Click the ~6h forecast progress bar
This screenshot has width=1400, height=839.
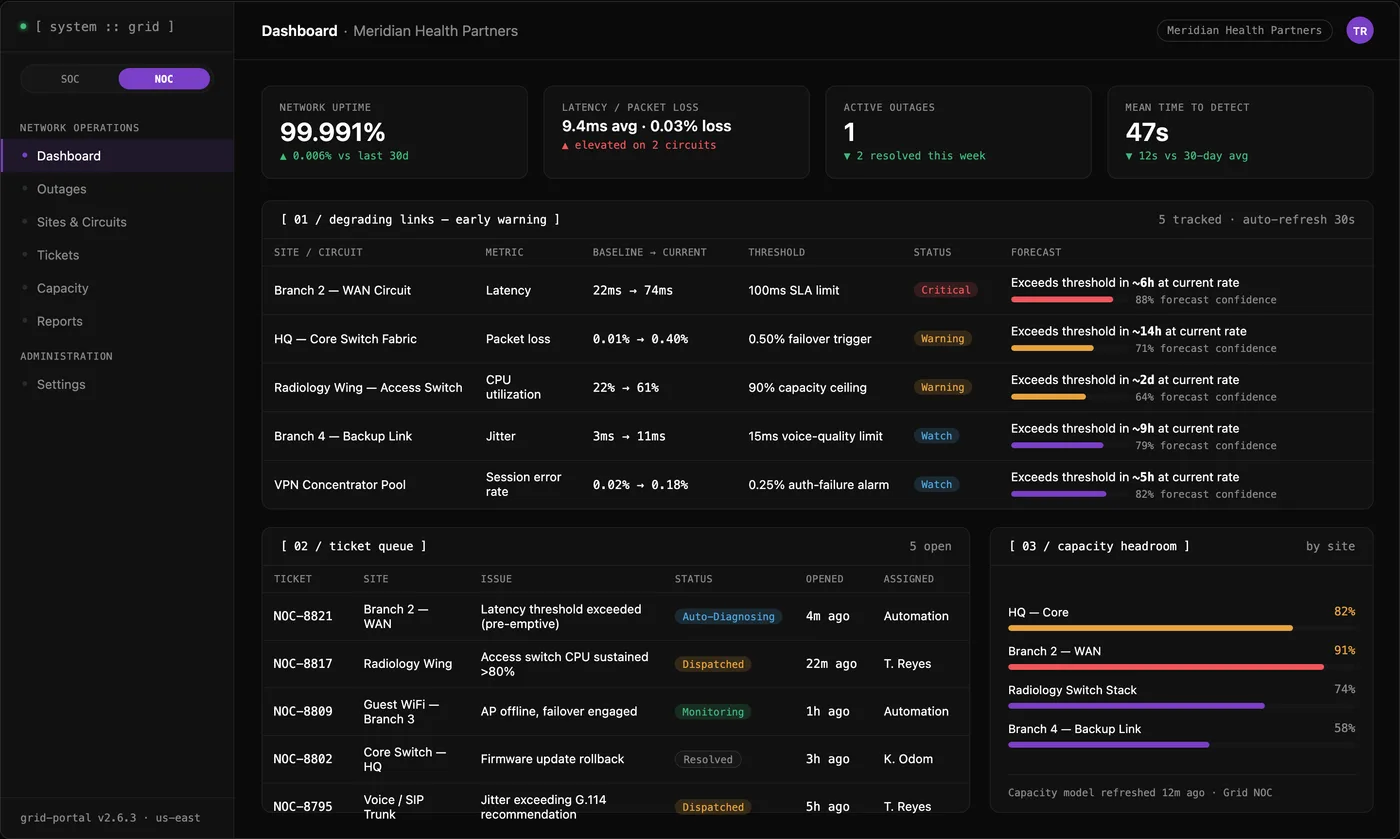[1069, 299]
